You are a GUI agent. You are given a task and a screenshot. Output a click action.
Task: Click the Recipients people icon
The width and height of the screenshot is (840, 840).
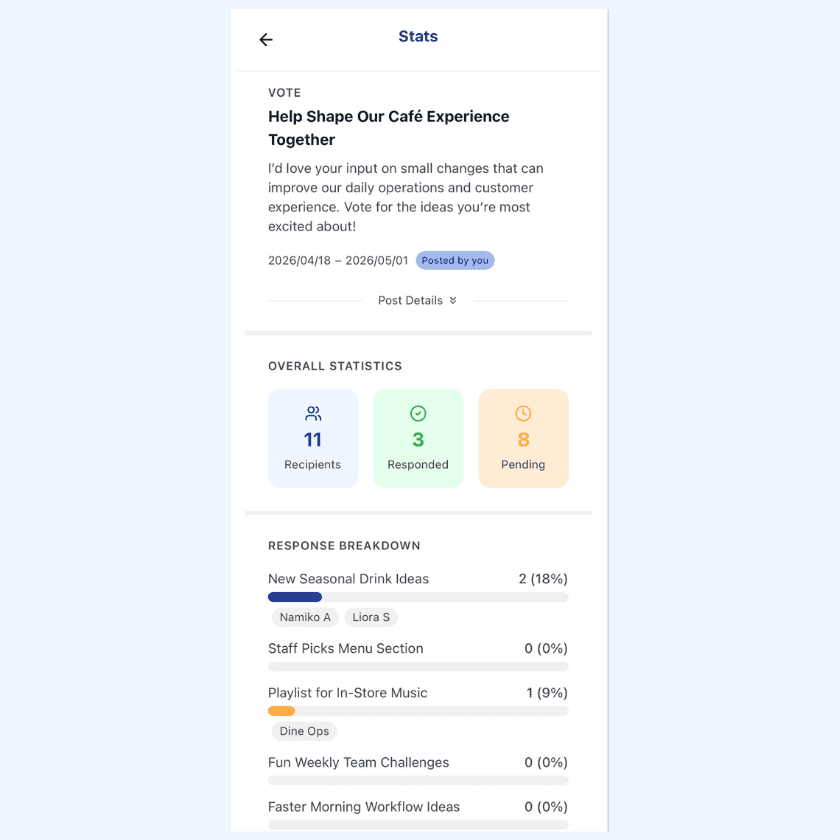(313, 414)
